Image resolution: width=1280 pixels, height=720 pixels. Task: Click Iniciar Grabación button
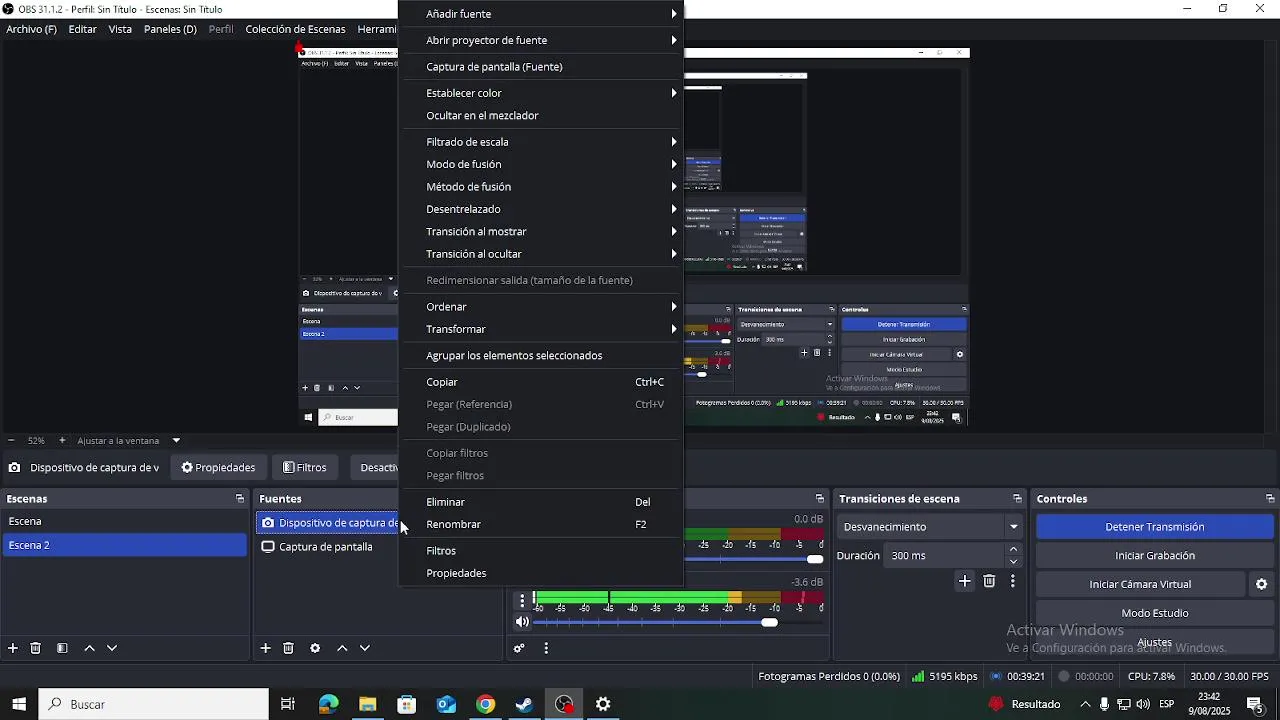[1154, 556]
